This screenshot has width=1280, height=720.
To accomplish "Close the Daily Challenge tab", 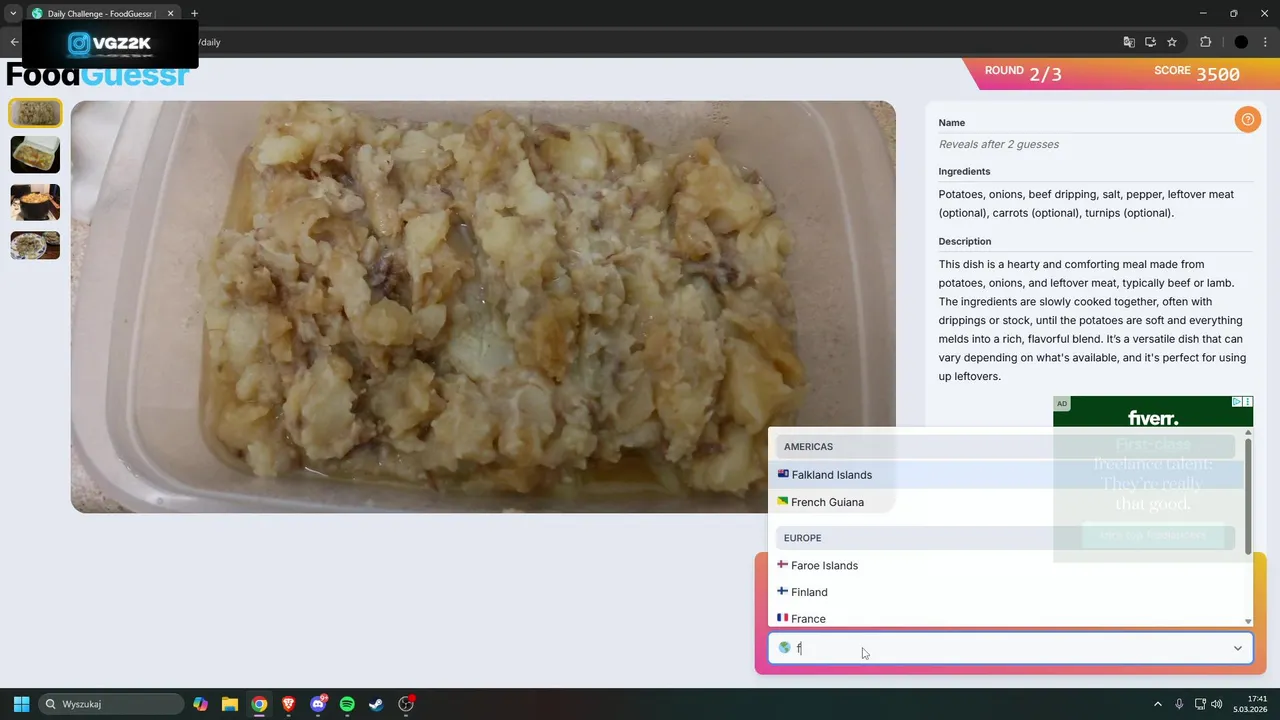I will click(x=169, y=14).
